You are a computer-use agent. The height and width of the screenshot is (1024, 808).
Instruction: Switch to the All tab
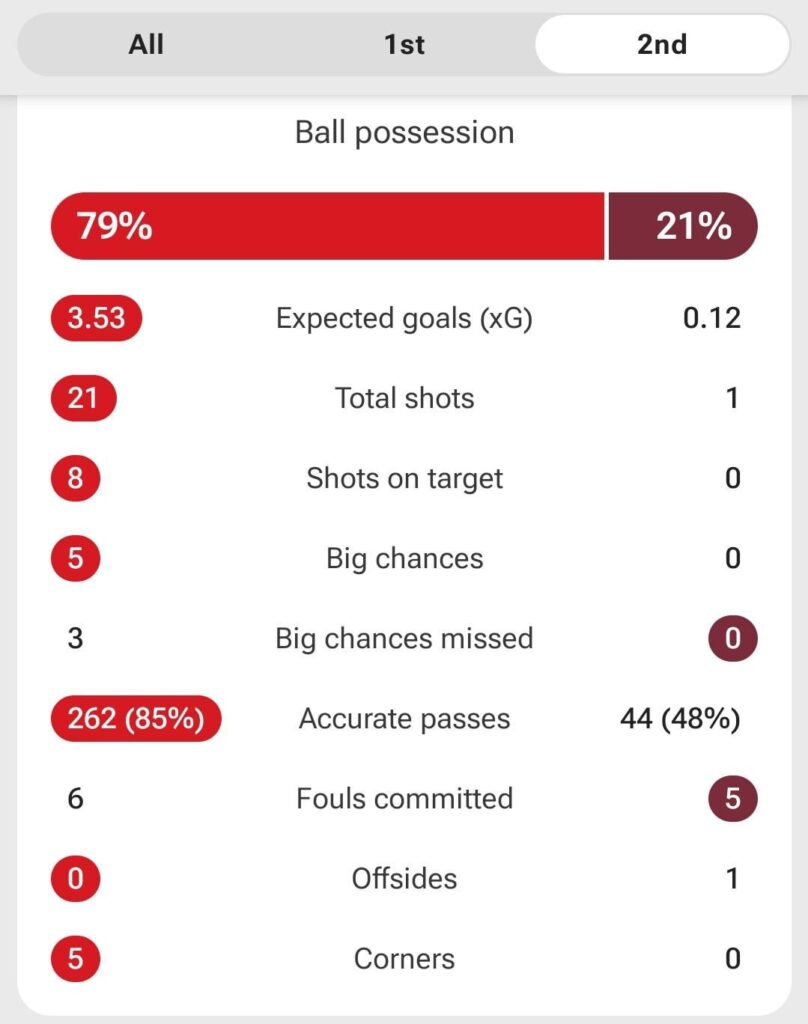click(145, 44)
